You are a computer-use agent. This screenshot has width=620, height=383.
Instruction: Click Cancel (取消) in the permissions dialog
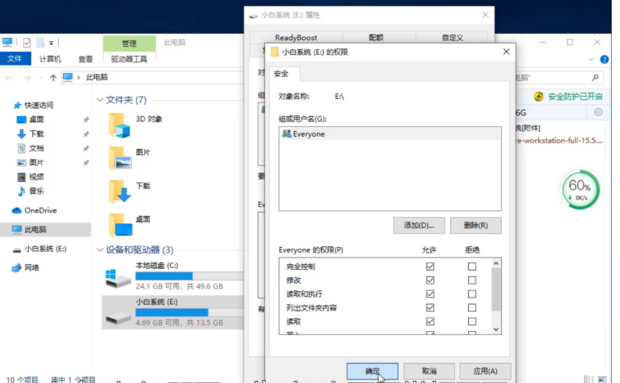click(x=429, y=371)
